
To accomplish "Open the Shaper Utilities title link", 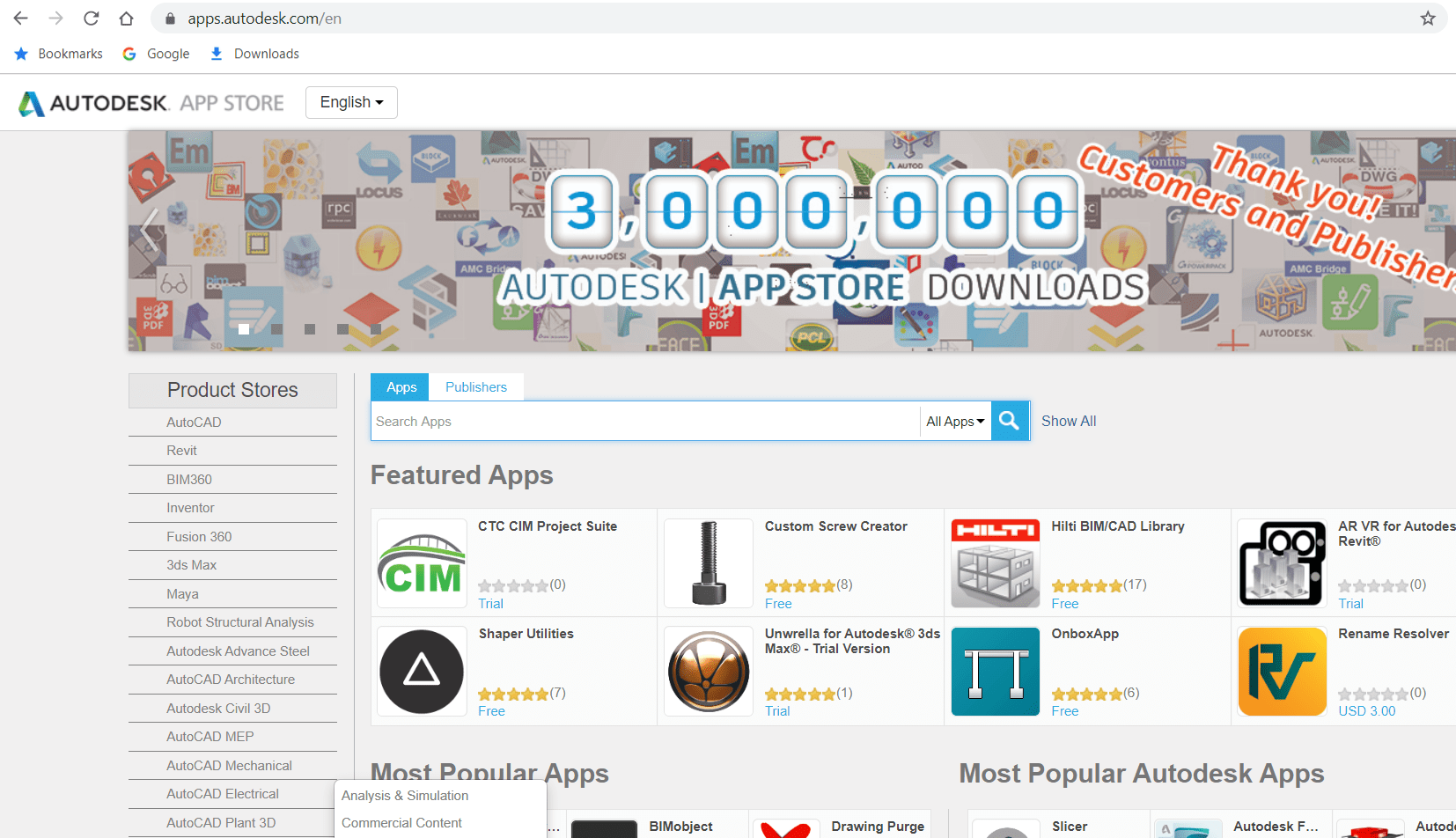I will coord(526,634).
